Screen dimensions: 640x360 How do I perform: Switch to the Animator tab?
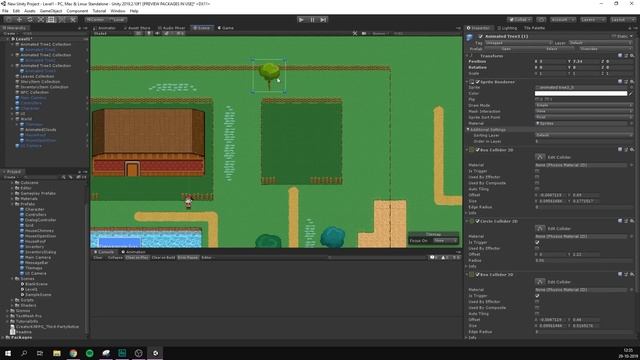[x=104, y=28]
